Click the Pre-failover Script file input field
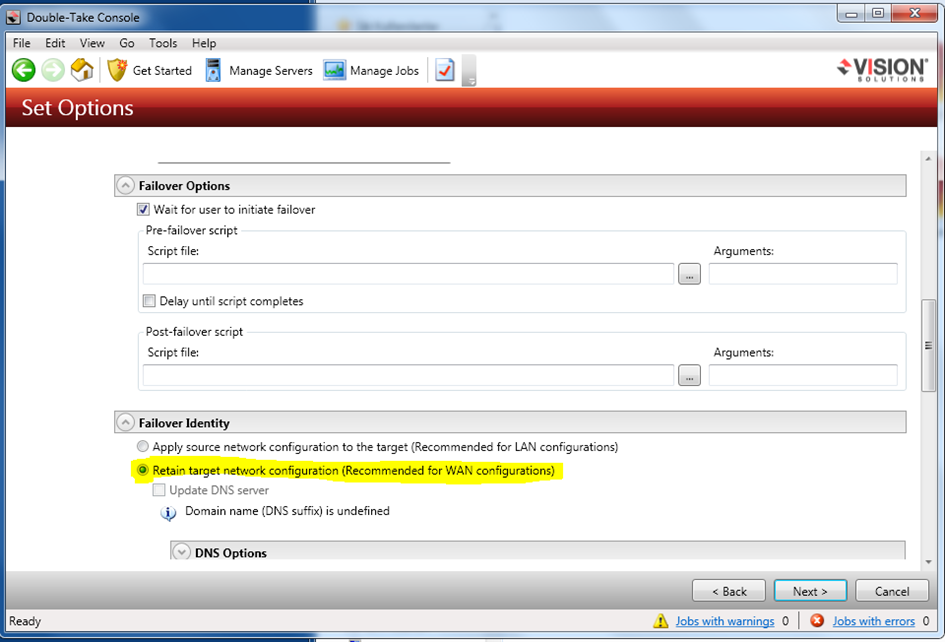 408,274
